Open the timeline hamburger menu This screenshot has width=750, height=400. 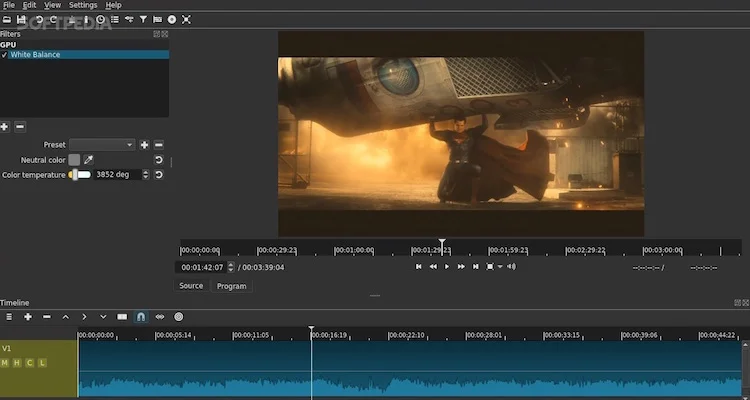(x=9, y=317)
